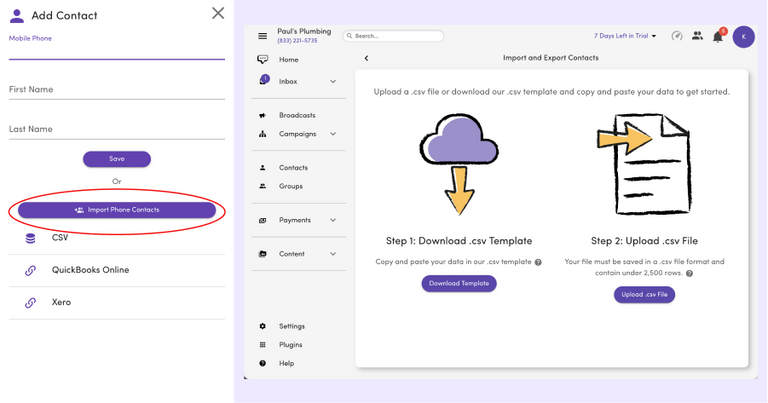Click the Xero link icon
Screen dimensions: 768x403
[30, 303]
